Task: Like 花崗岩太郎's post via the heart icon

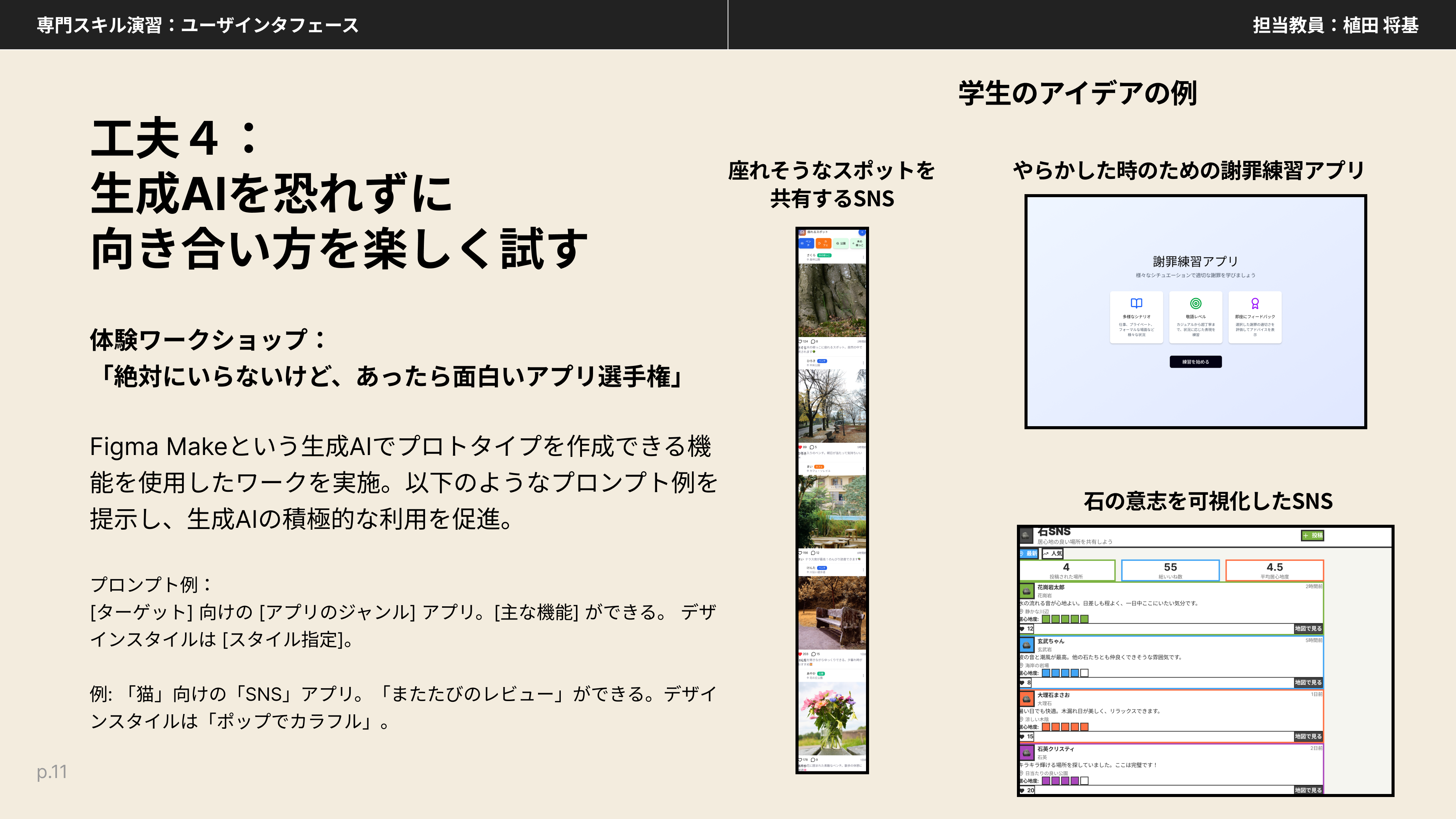Action: click(1022, 629)
